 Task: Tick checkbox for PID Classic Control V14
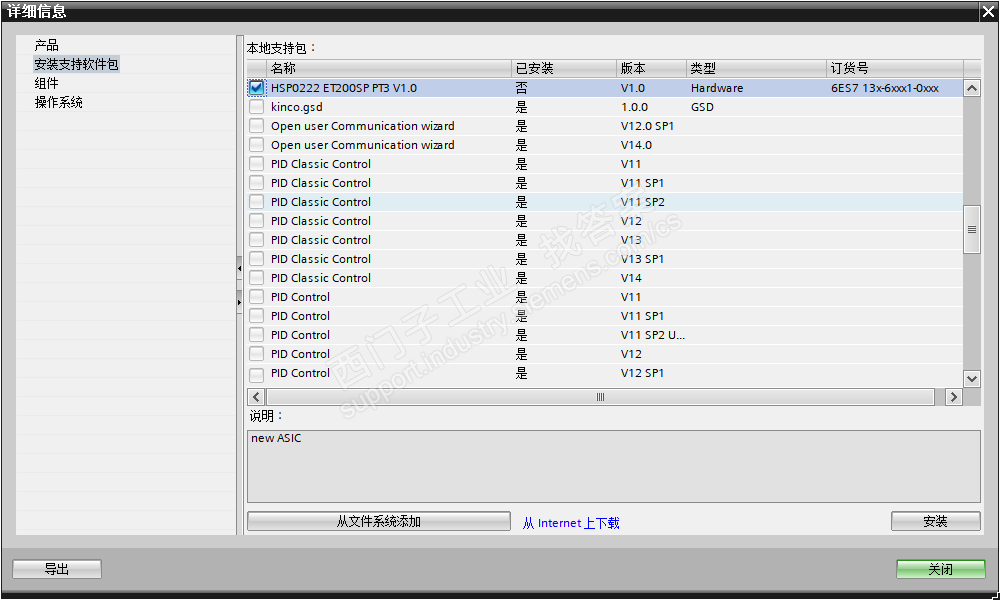[x=256, y=278]
